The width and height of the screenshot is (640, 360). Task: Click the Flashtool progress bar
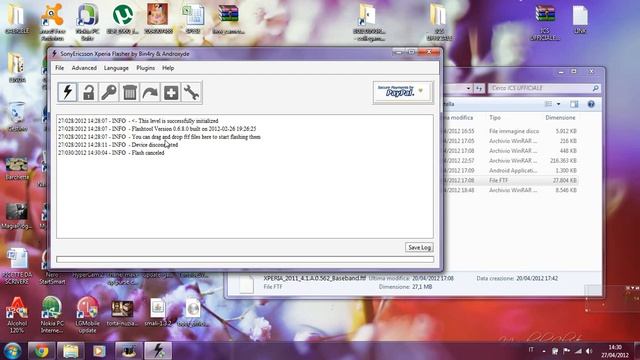point(245,259)
